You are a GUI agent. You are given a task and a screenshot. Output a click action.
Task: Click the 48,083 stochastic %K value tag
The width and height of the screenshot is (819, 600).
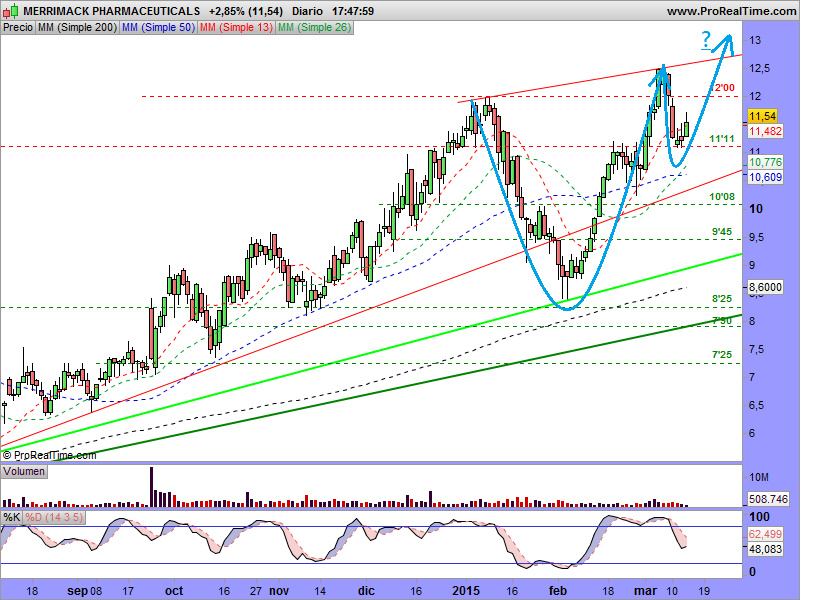coord(765,549)
